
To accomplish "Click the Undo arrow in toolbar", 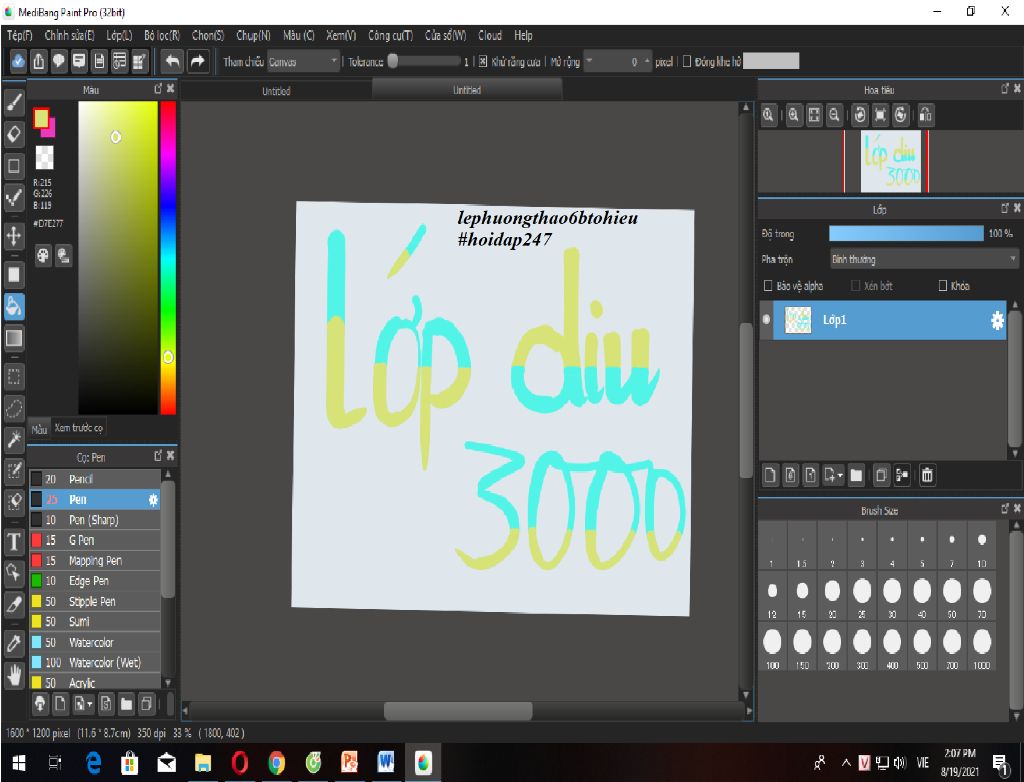I will coord(172,61).
